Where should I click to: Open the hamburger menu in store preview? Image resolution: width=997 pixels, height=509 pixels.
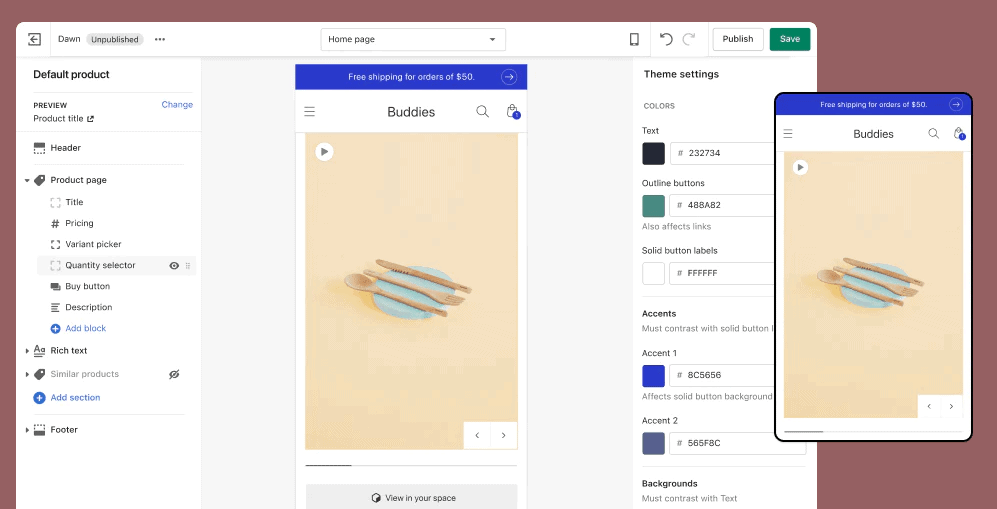coord(310,112)
